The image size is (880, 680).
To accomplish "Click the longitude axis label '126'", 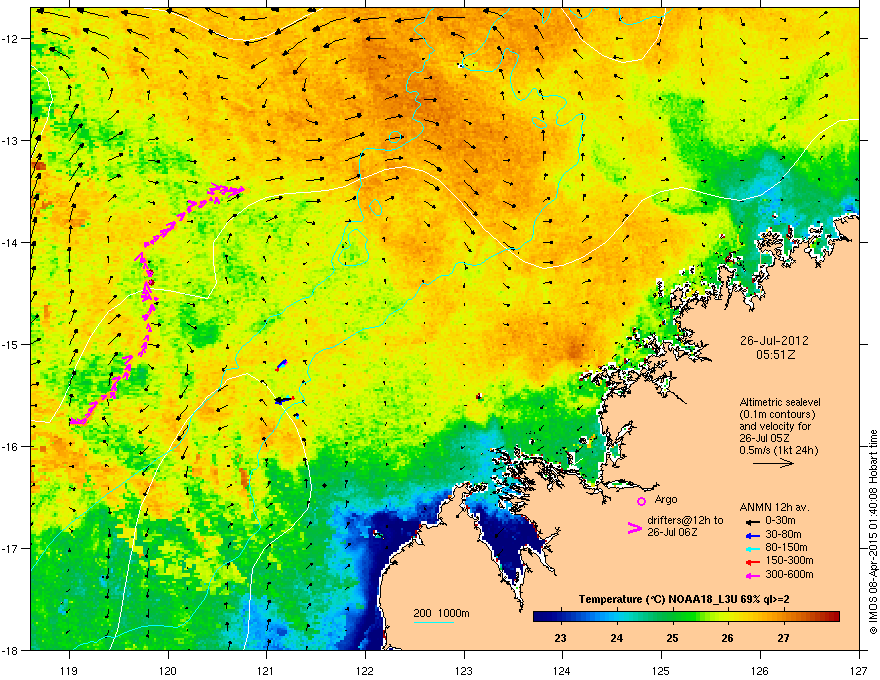I will tap(760, 671).
